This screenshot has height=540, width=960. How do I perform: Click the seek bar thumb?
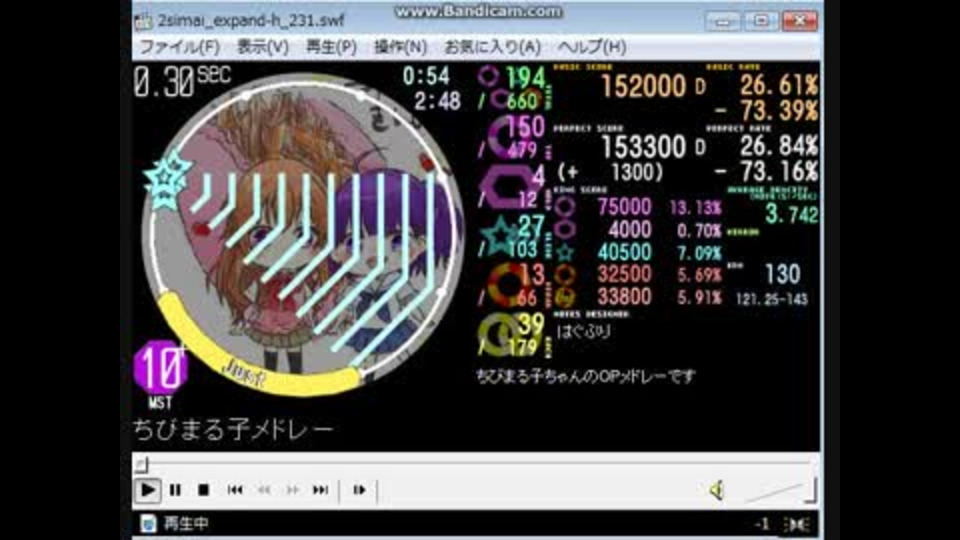point(141,465)
